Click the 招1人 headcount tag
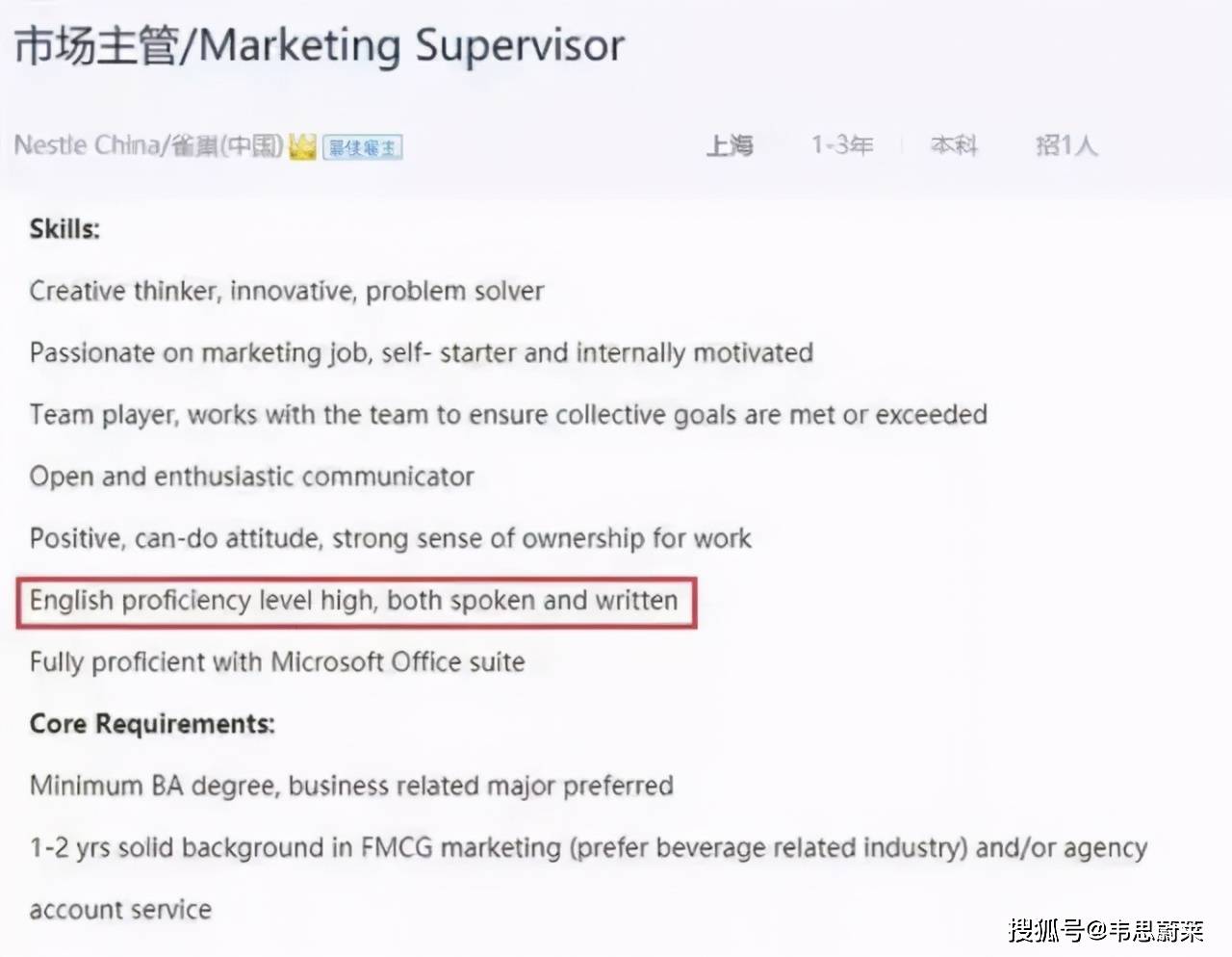This screenshot has width=1232, height=957. tap(1066, 145)
